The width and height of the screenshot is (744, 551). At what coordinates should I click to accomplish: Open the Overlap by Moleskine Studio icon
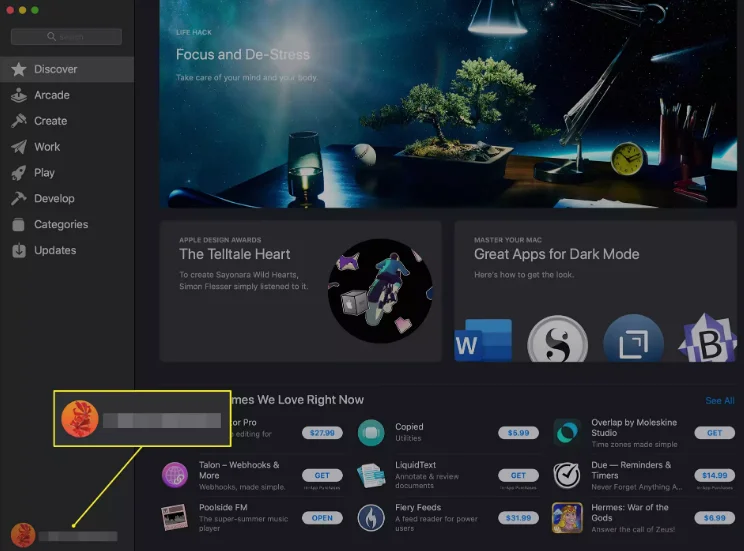click(567, 432)
